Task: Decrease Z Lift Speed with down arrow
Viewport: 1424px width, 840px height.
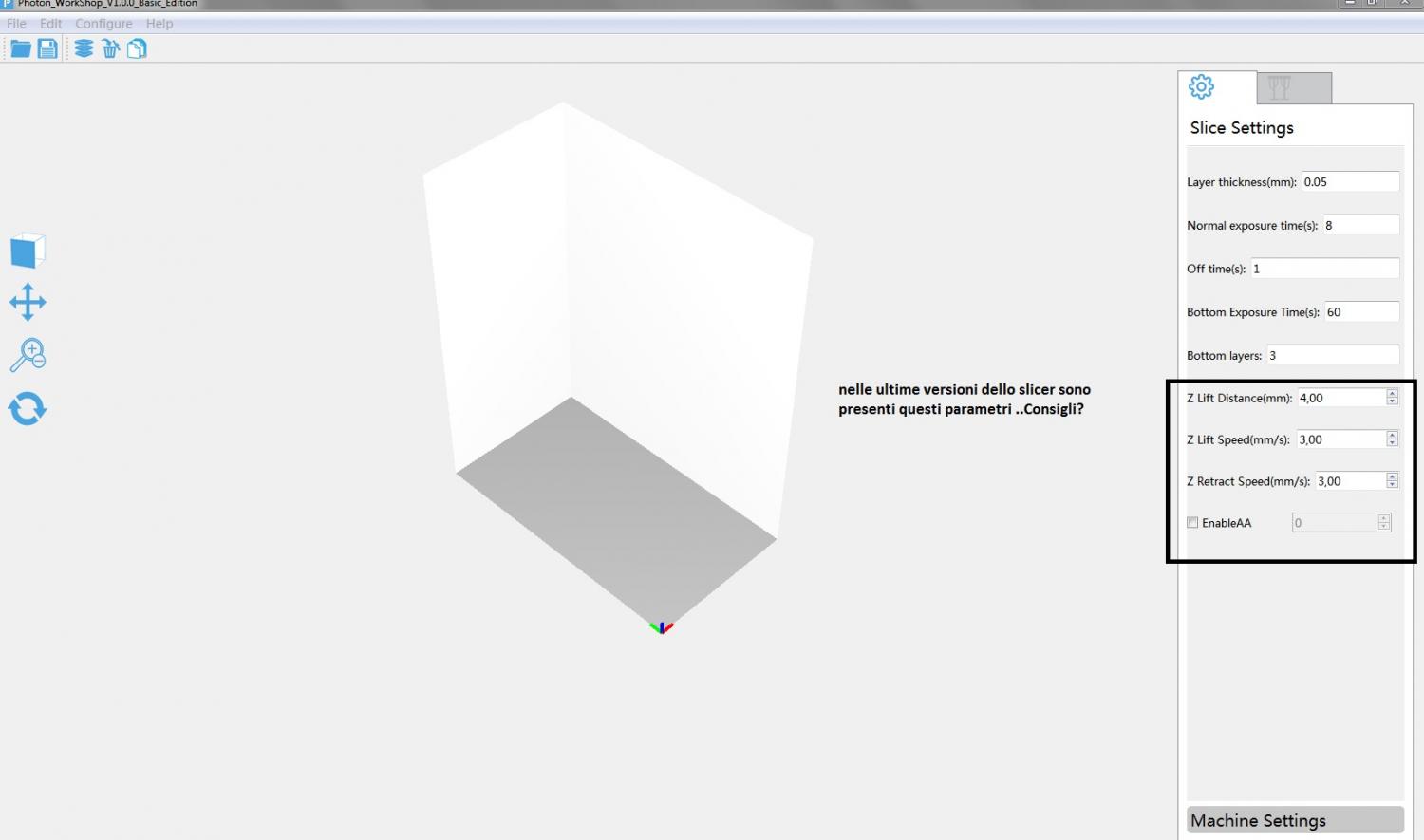Action: 1392,444
